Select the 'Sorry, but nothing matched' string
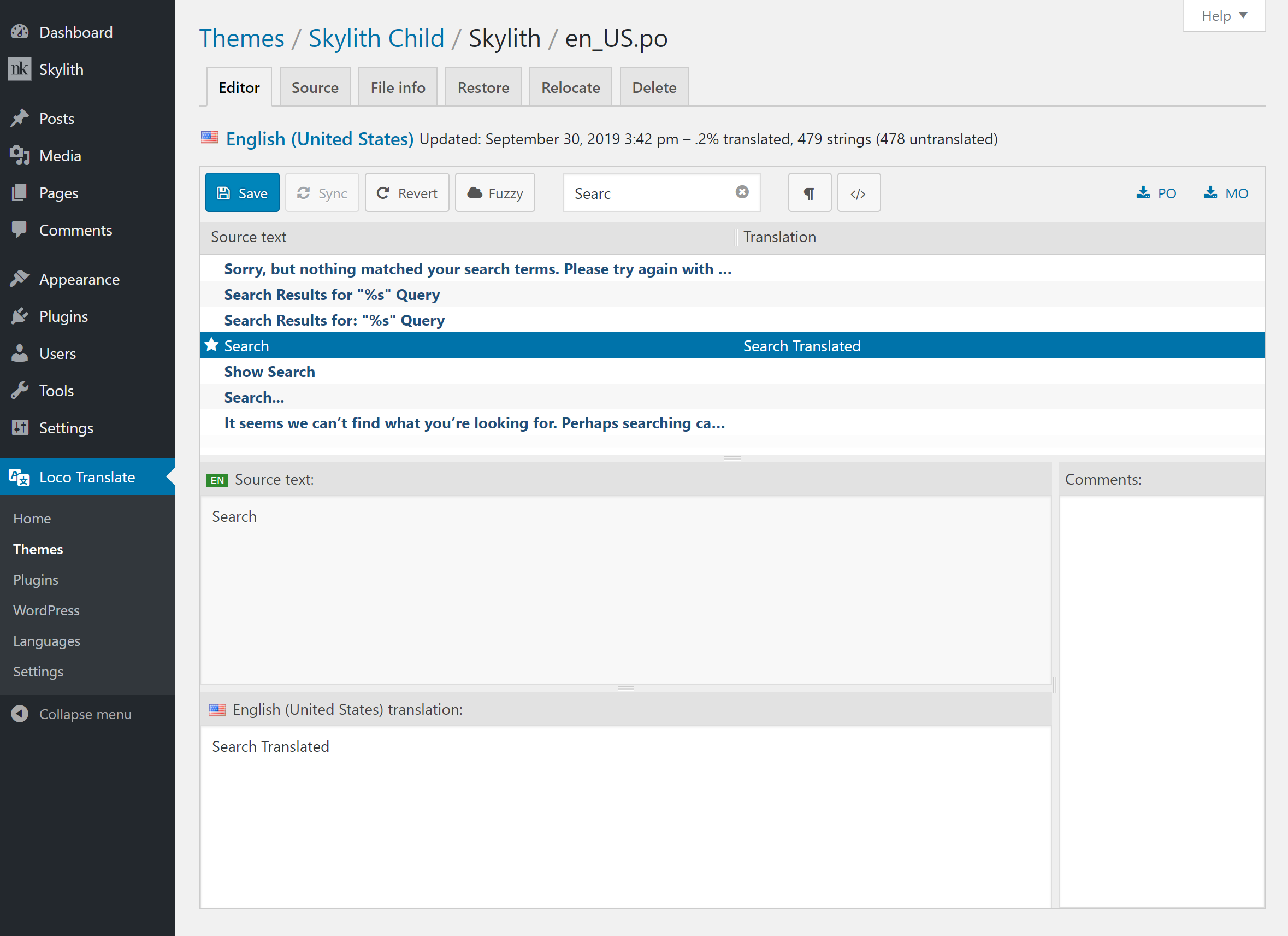This screenshot has height=936, width=1288. [732, 269]
